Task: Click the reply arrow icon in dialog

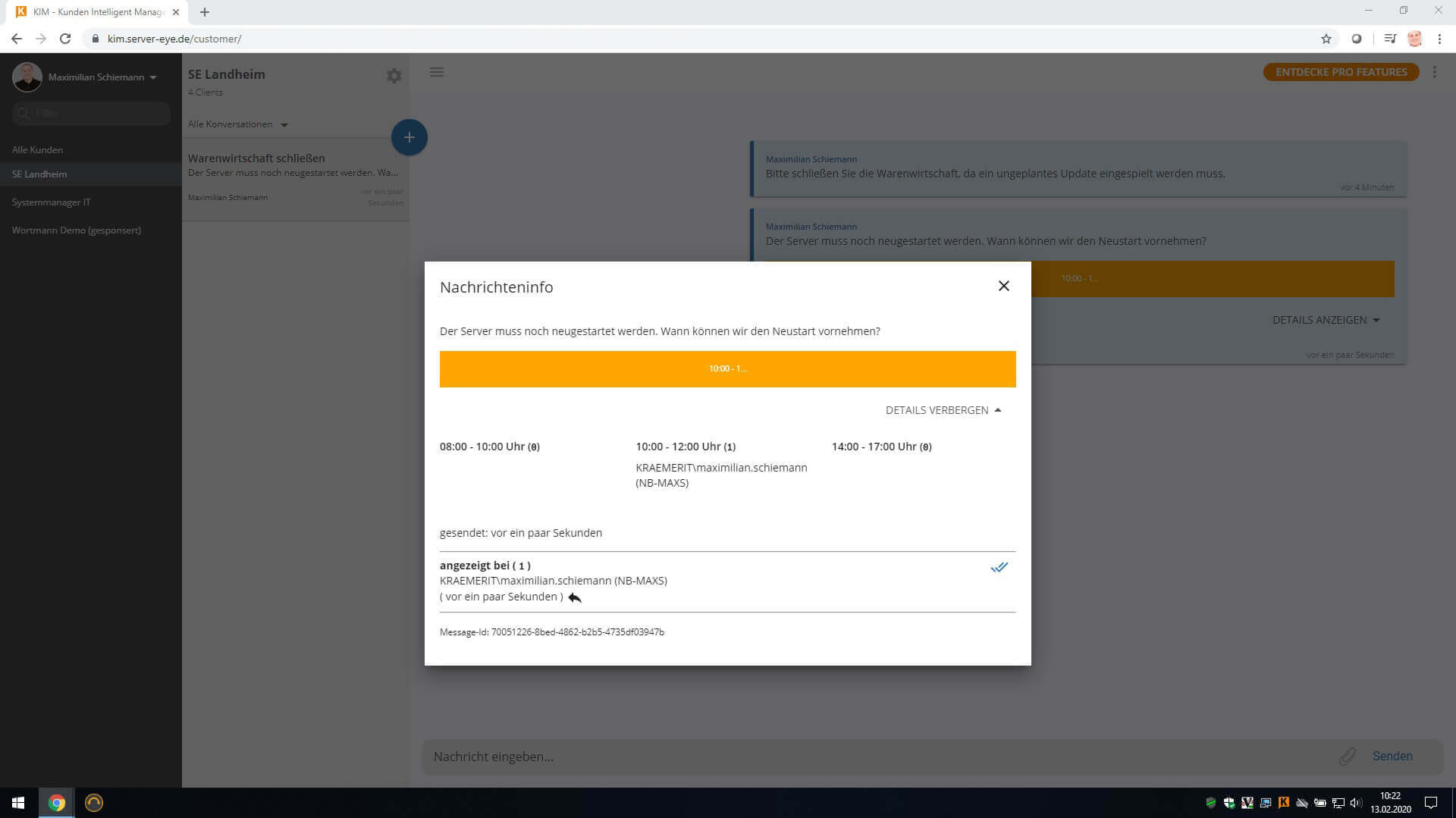Action: tap(575, 597)
